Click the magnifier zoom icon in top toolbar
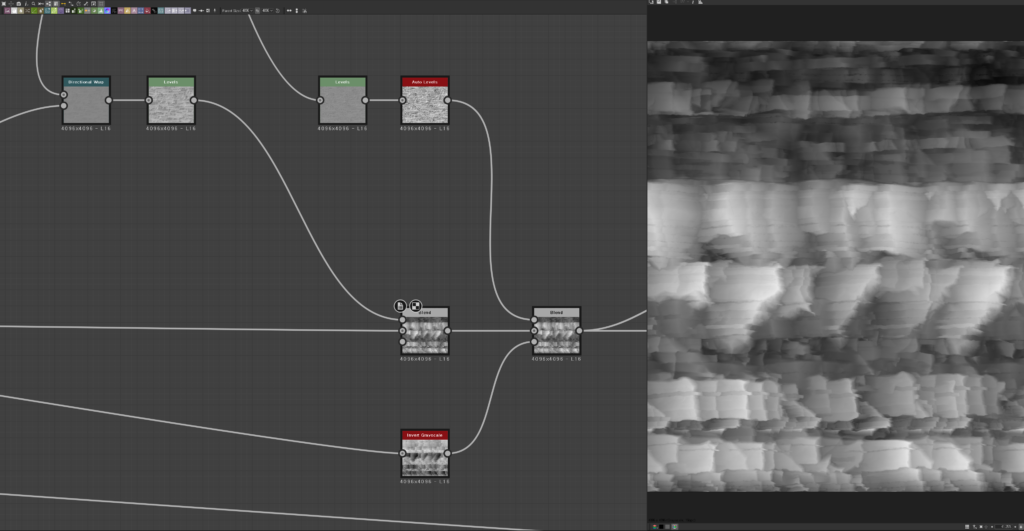Viewport: 1024px width, 531px height. (x=33, y=3)
